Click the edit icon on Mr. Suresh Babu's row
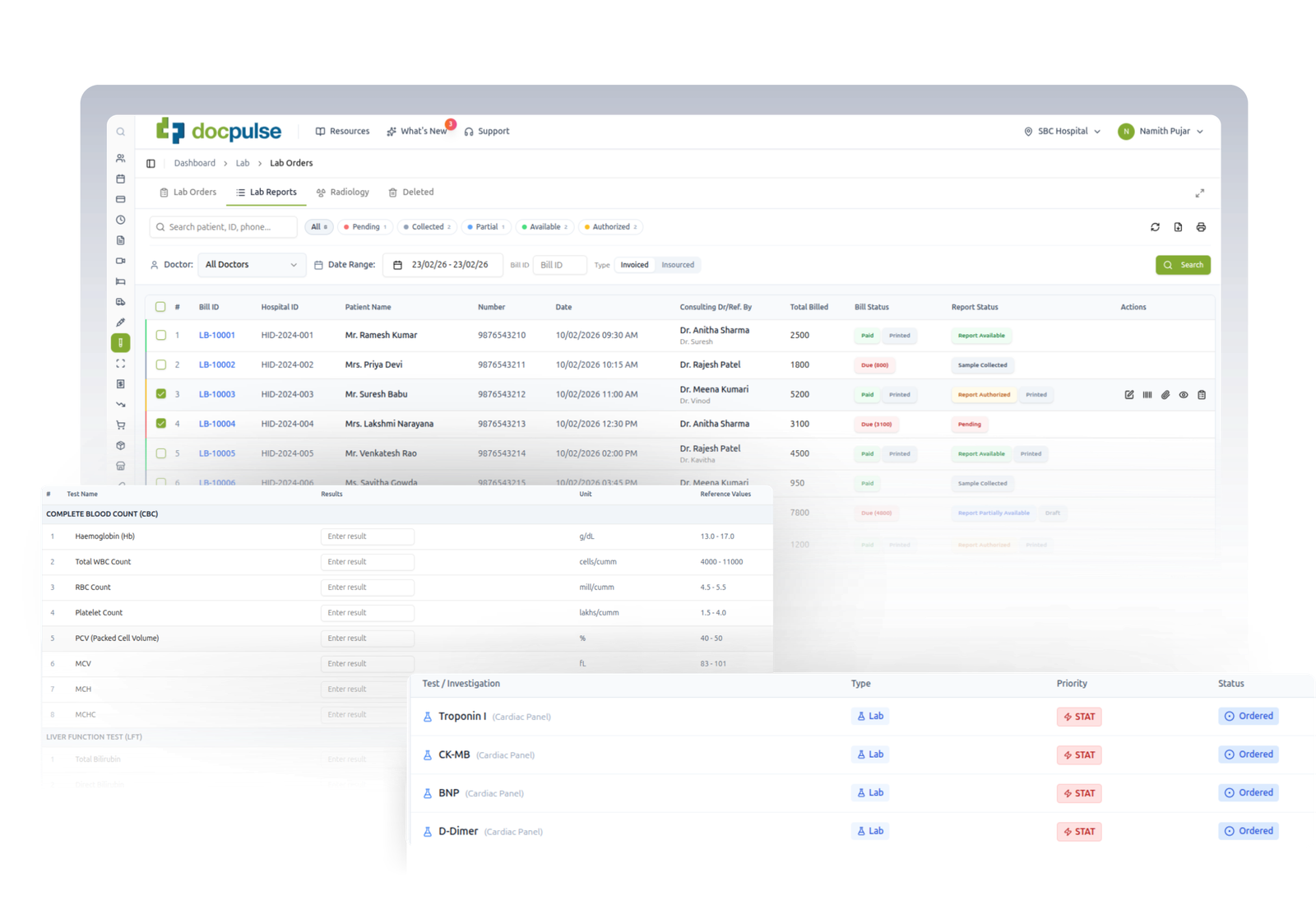 1129,395
